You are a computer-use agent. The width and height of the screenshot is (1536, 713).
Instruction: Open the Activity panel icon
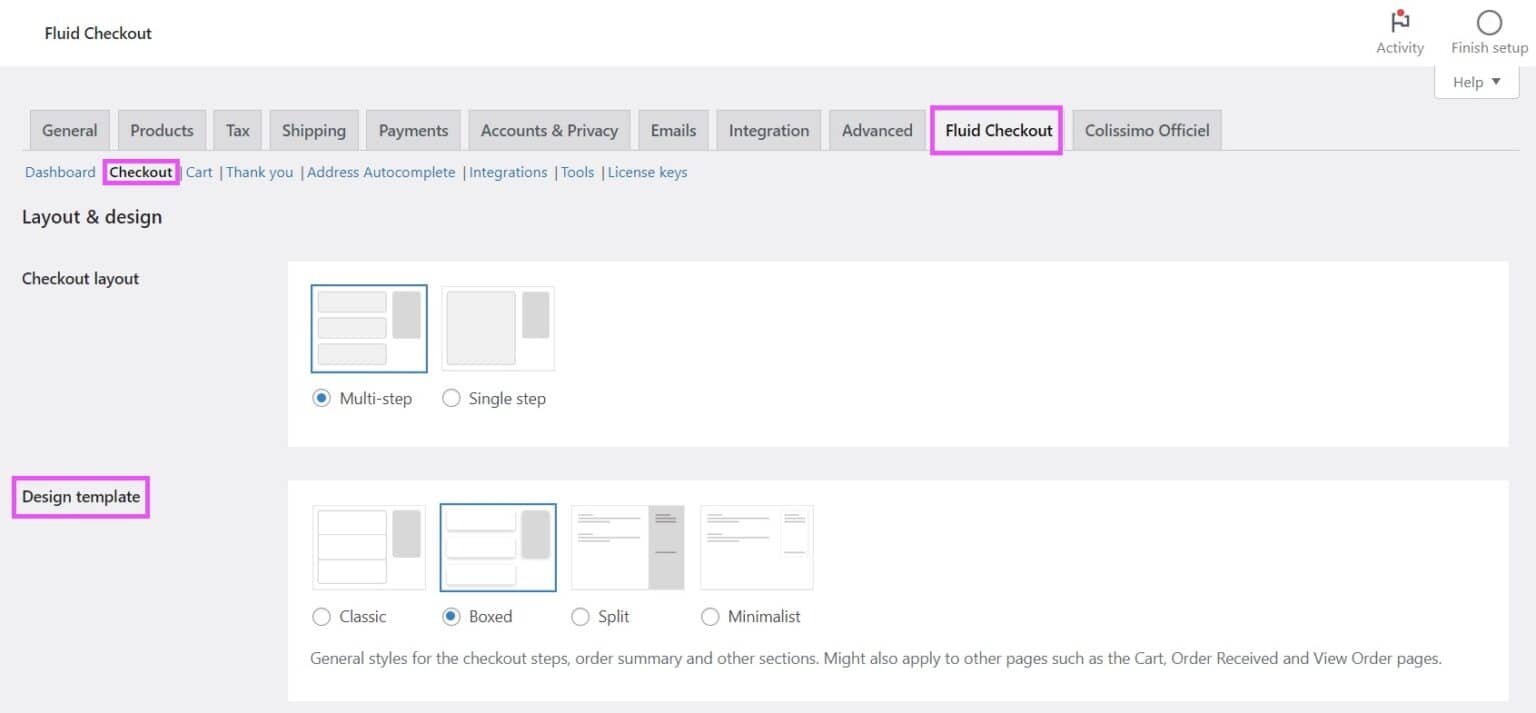1399,20
